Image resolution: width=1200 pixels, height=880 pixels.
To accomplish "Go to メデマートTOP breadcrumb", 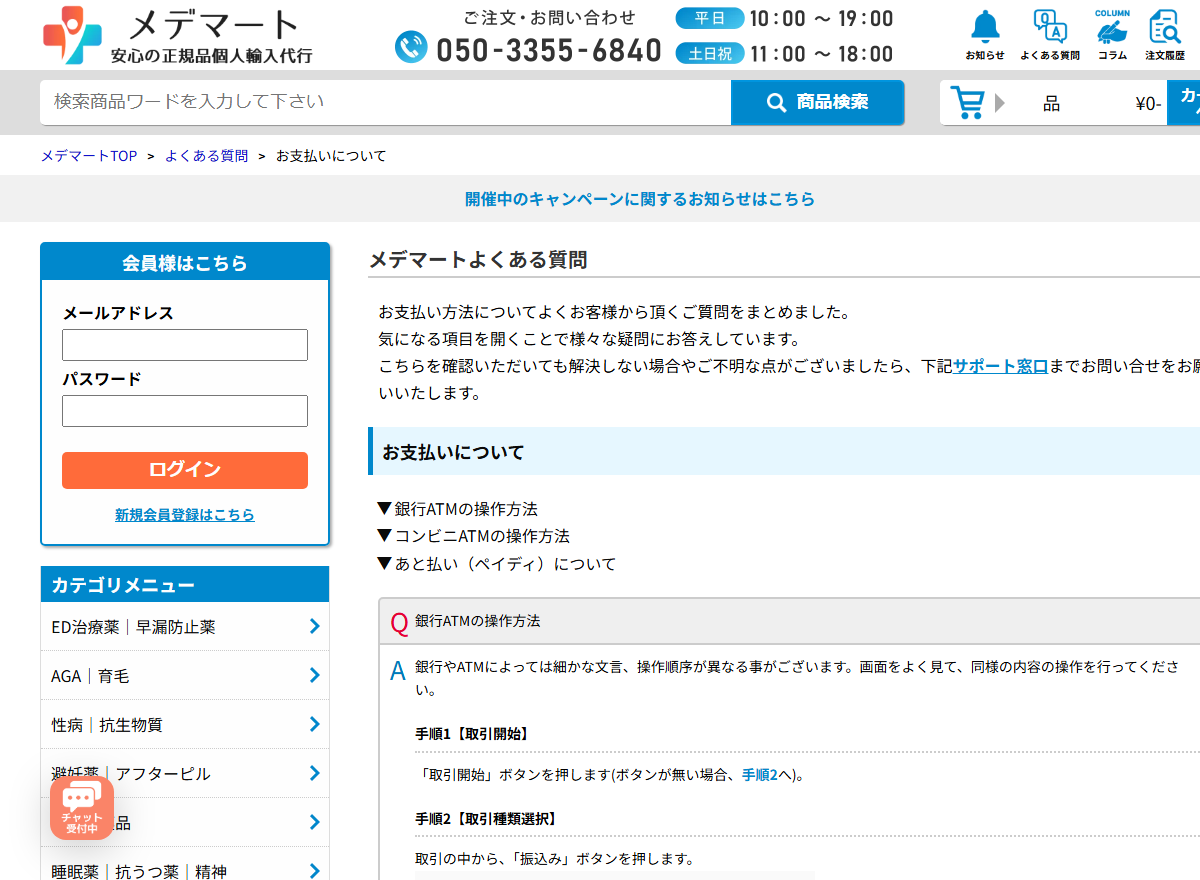I will click(x=89, y=156).
